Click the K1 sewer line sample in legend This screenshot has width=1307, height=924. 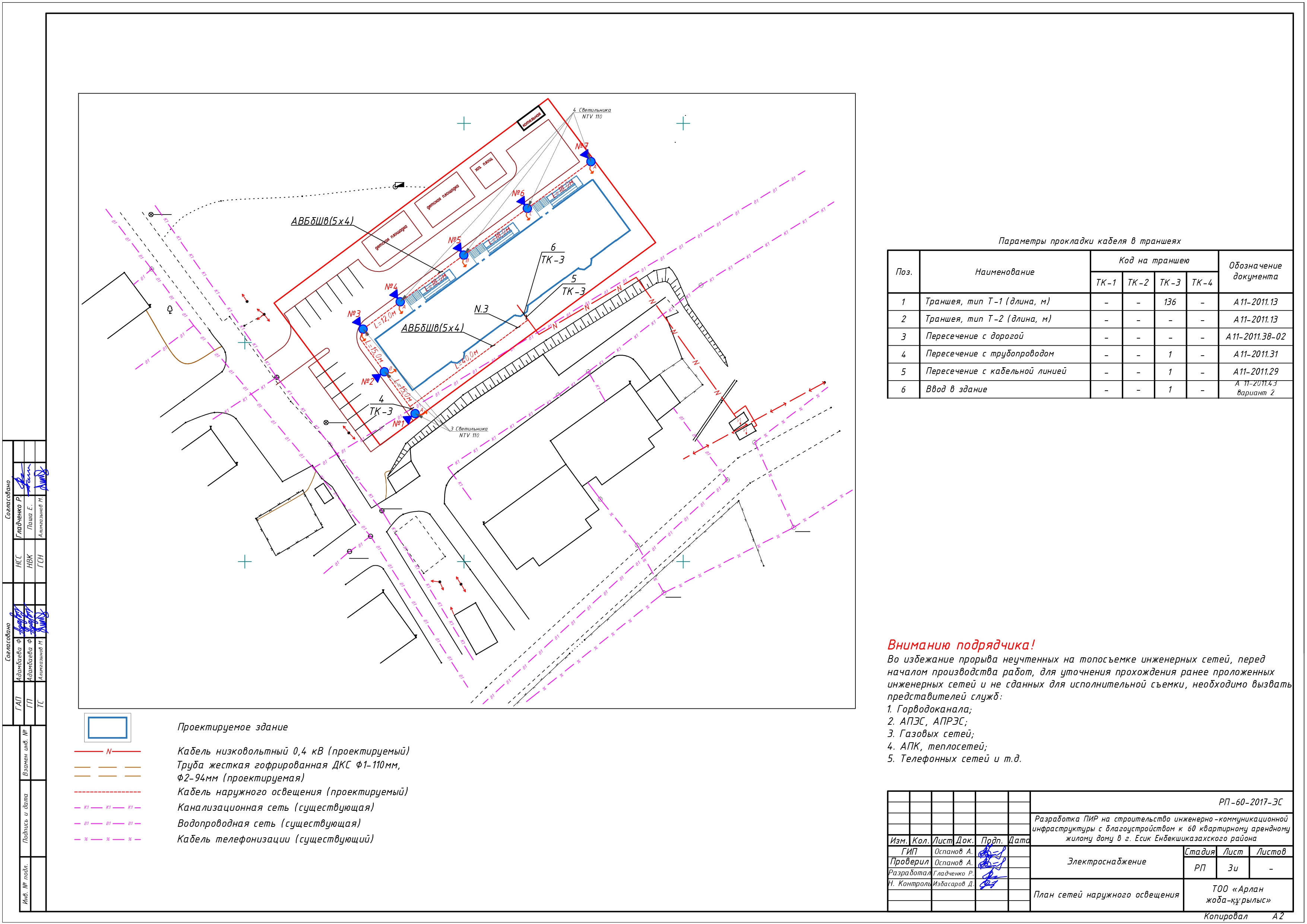(108, 807)
